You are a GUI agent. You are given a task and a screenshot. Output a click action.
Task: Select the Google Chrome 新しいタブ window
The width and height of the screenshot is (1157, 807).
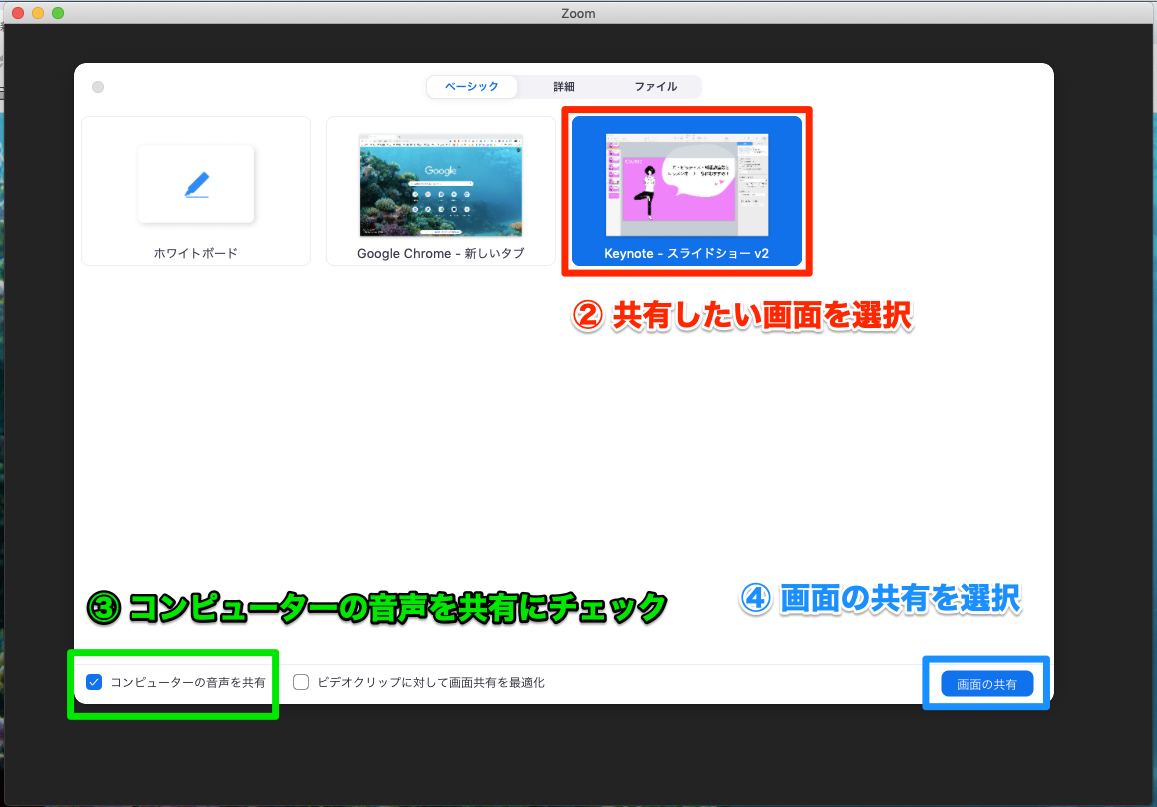coord(440,191)
